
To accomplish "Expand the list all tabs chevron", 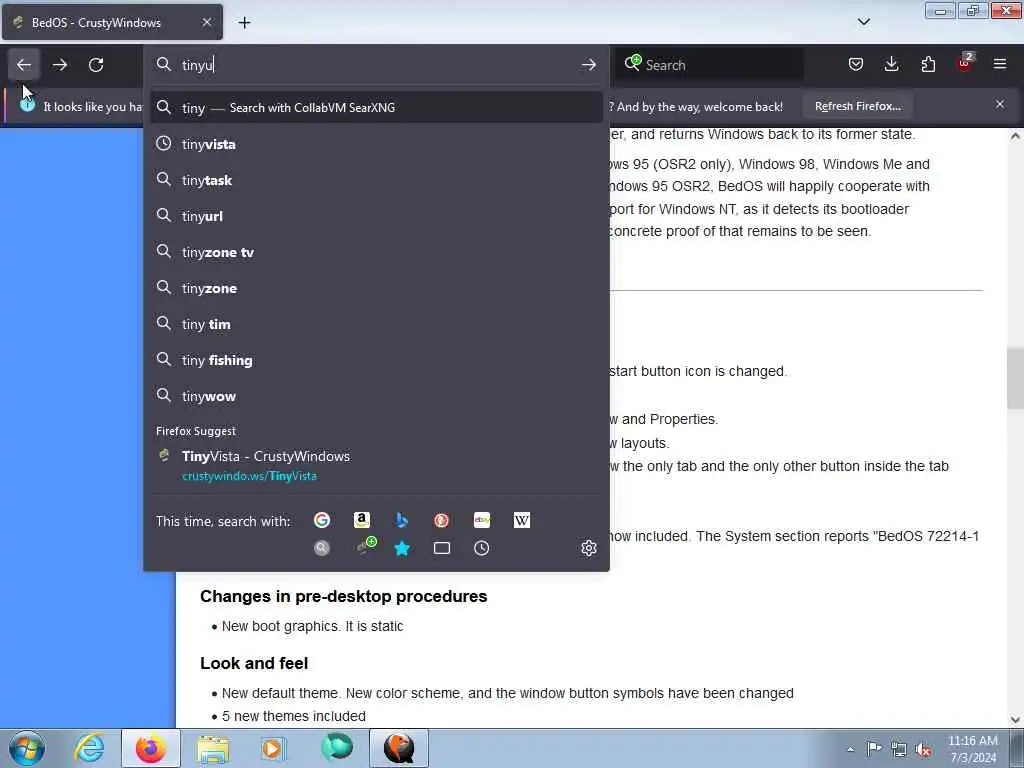I will coord(863,22).
